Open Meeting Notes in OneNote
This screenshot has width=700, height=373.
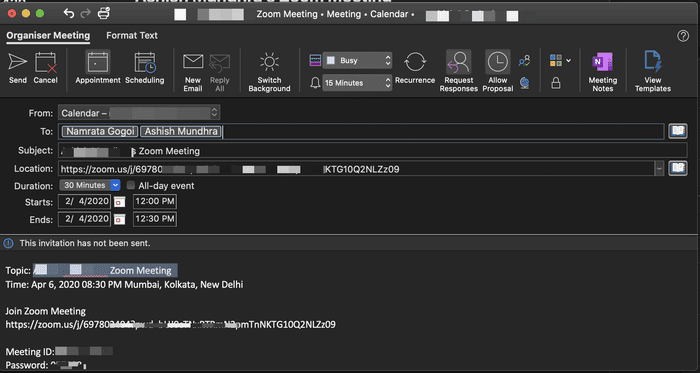603,72
